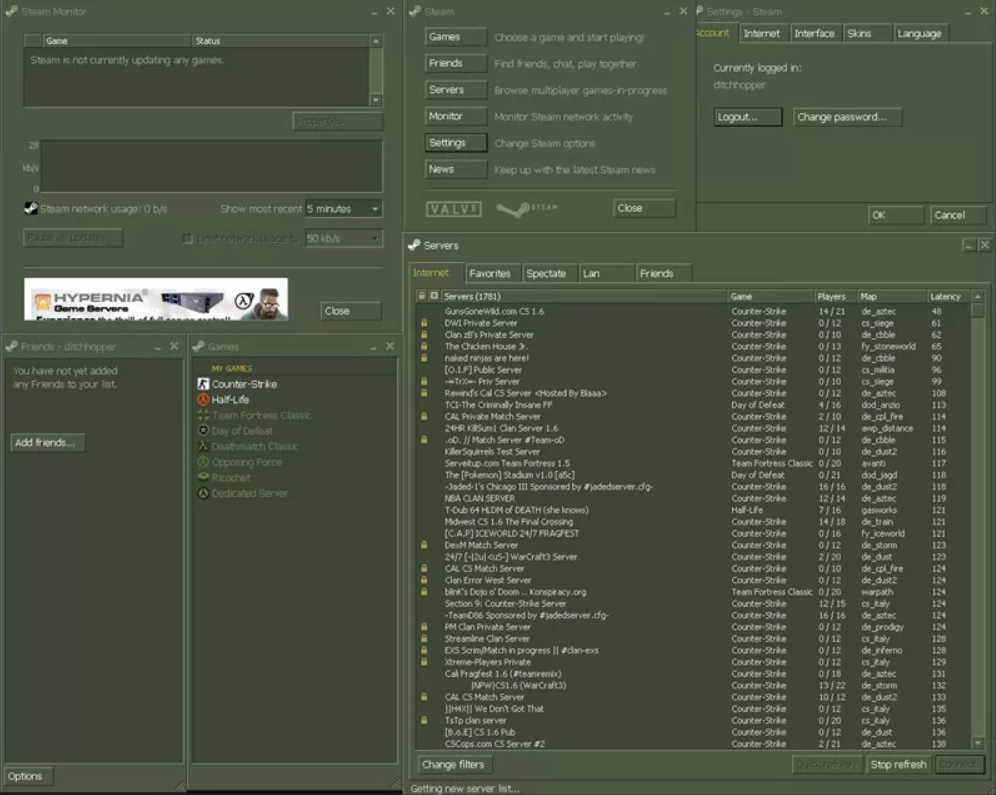
Task: Click Stop refresh button
Action: 898,765
